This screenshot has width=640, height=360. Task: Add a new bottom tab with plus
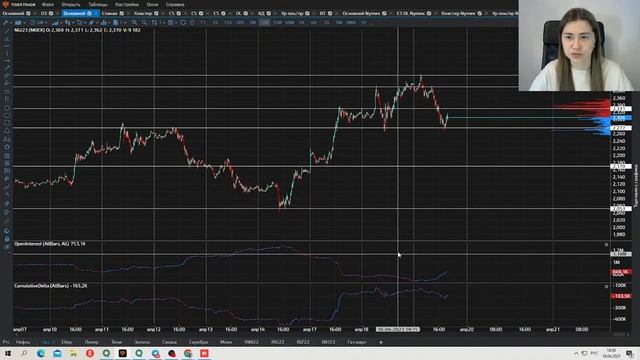pyautogui.click(x=381, y=342)
